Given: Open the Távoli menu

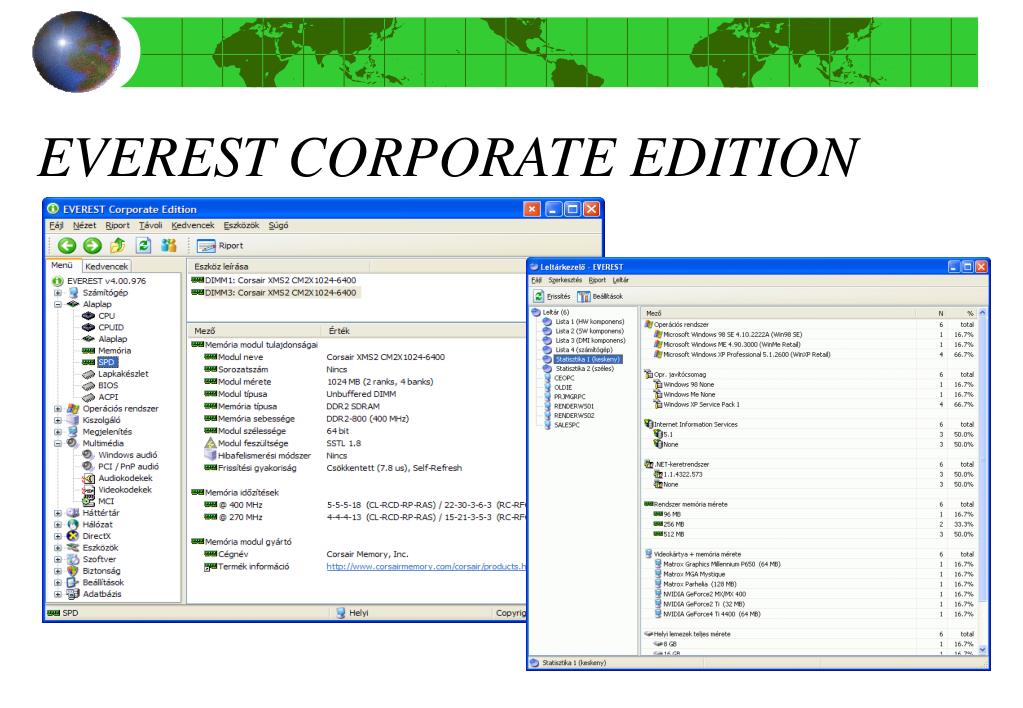Looking at the screenshot, I should click(x=150, y=225).
